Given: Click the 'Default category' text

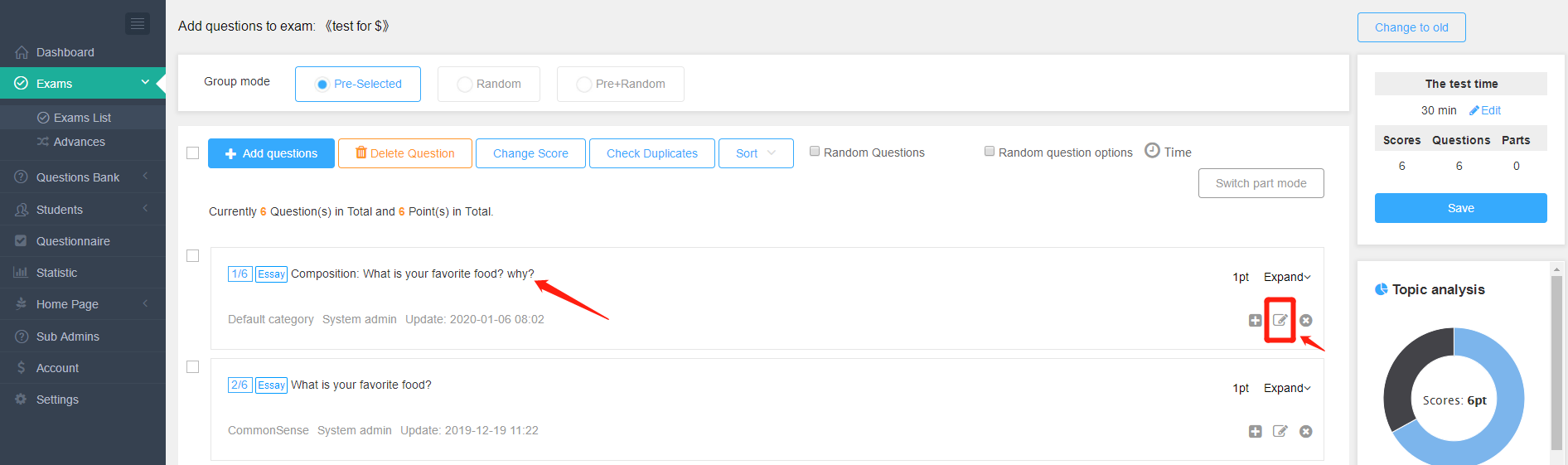Looking at the screenshot, I should tap(270, 319).
